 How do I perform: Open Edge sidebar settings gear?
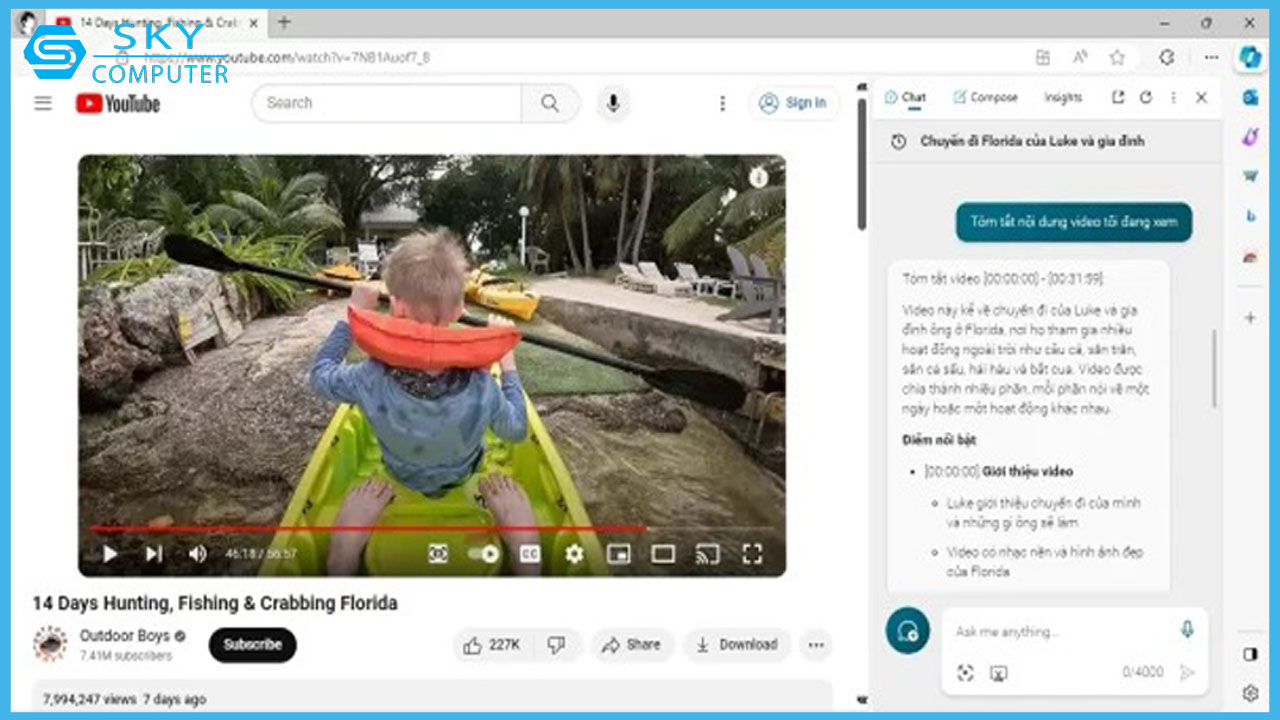[x=1250, y=693]
